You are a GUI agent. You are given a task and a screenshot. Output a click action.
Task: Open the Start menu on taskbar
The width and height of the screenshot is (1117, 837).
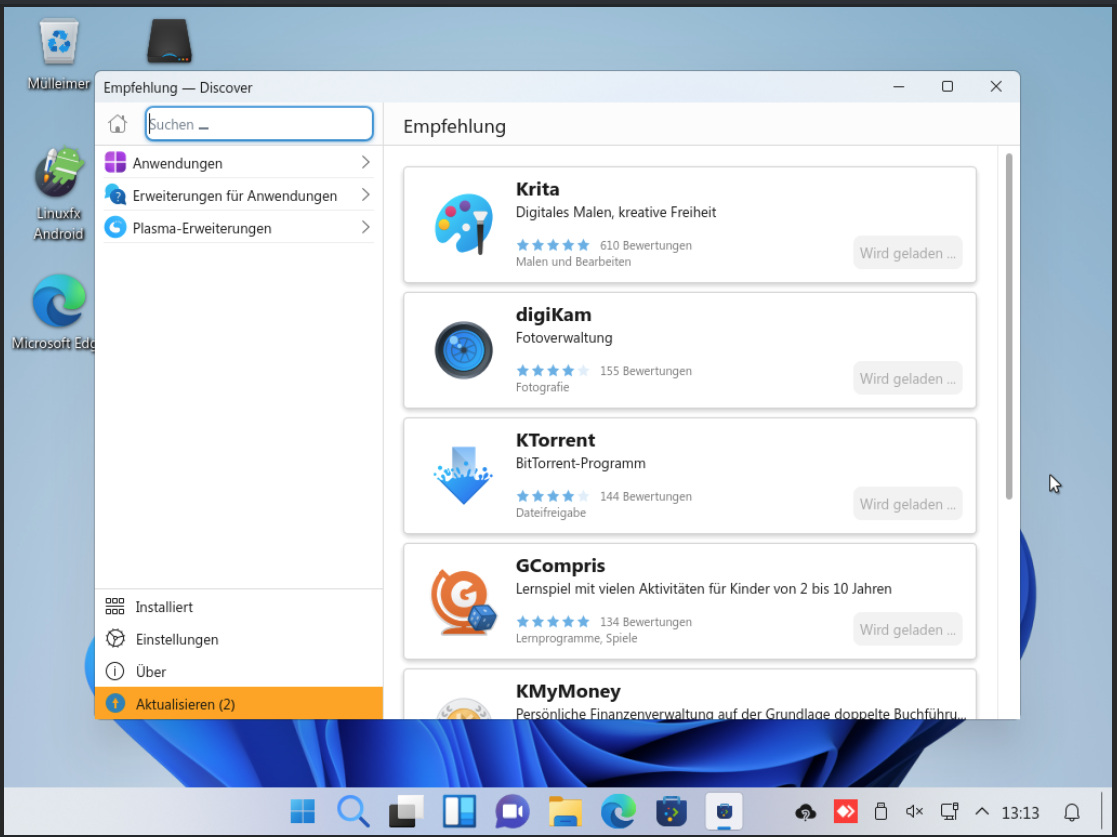click(x=303, y=811)
